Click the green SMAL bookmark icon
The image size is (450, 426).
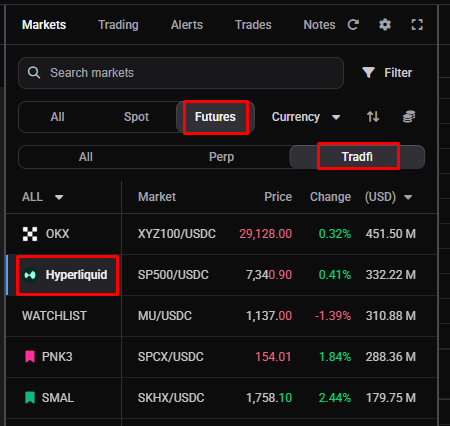30,397
